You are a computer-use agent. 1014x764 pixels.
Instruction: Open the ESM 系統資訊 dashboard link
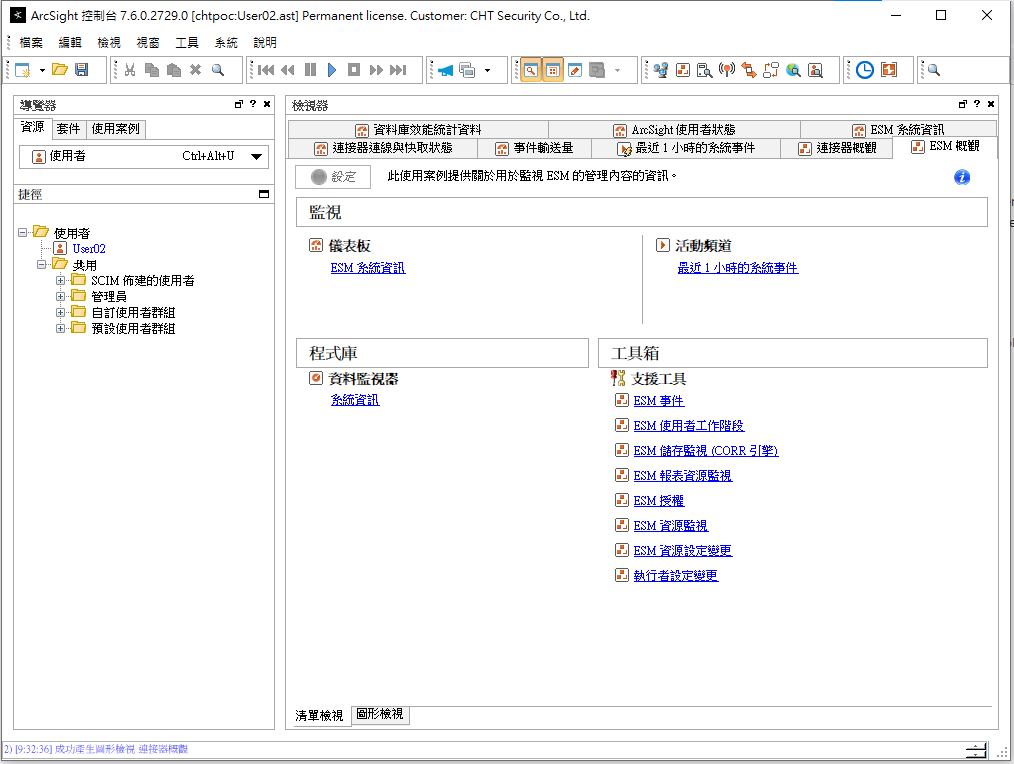(368, 268)
